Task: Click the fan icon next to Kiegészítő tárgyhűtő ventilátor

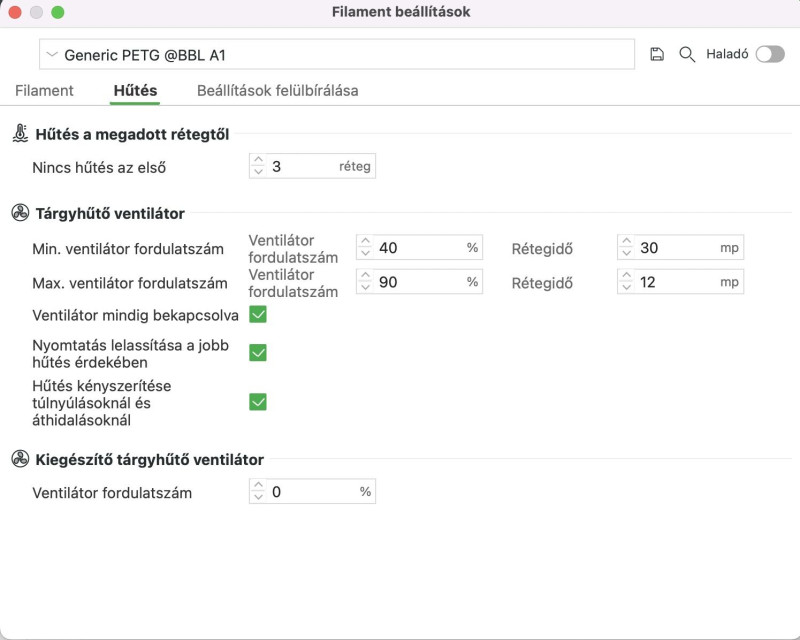Action: pos(20,459)
